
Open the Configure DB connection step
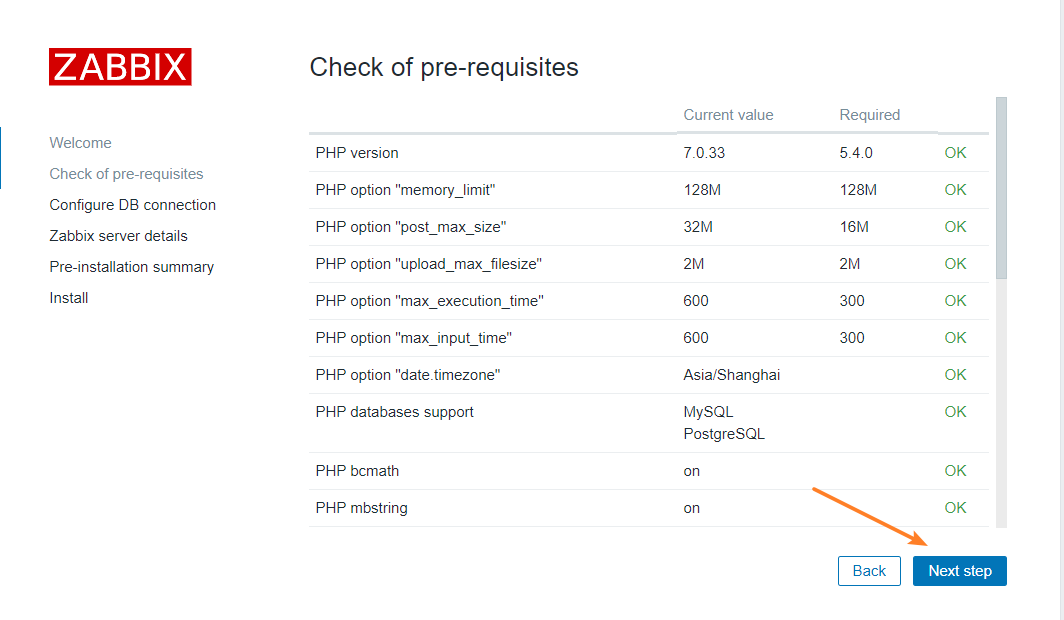point(132,204)
